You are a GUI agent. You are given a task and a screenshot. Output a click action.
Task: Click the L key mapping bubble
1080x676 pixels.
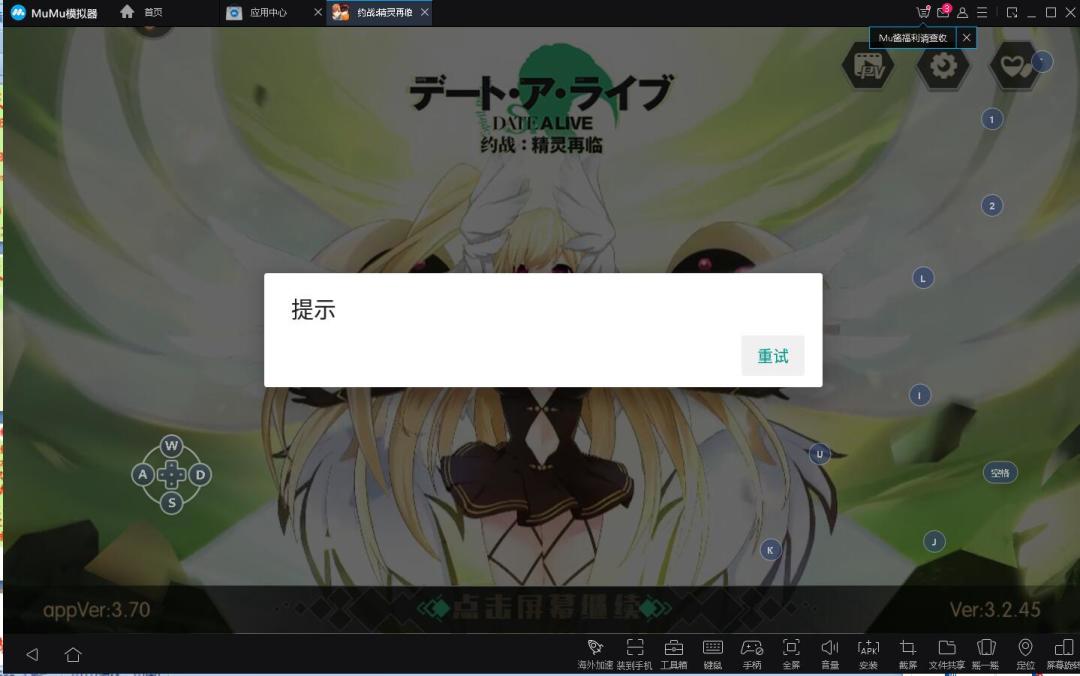[x=923, y=278]
